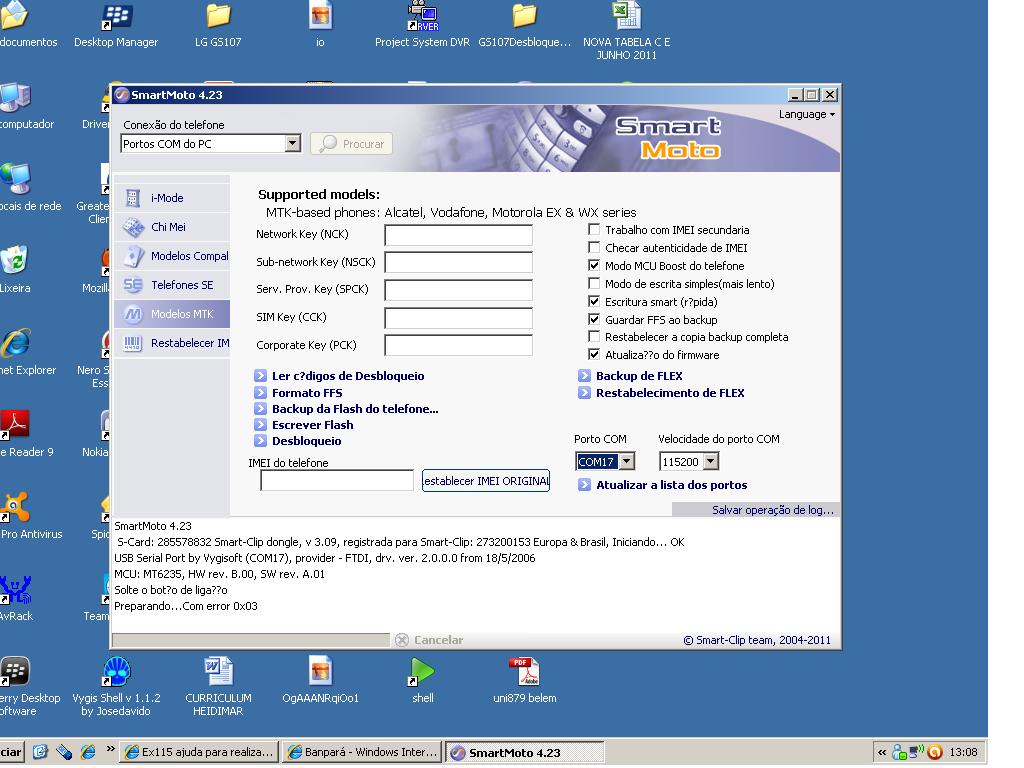
Task: Untick Escritura smart checkbox
Action: click(594, 302)
